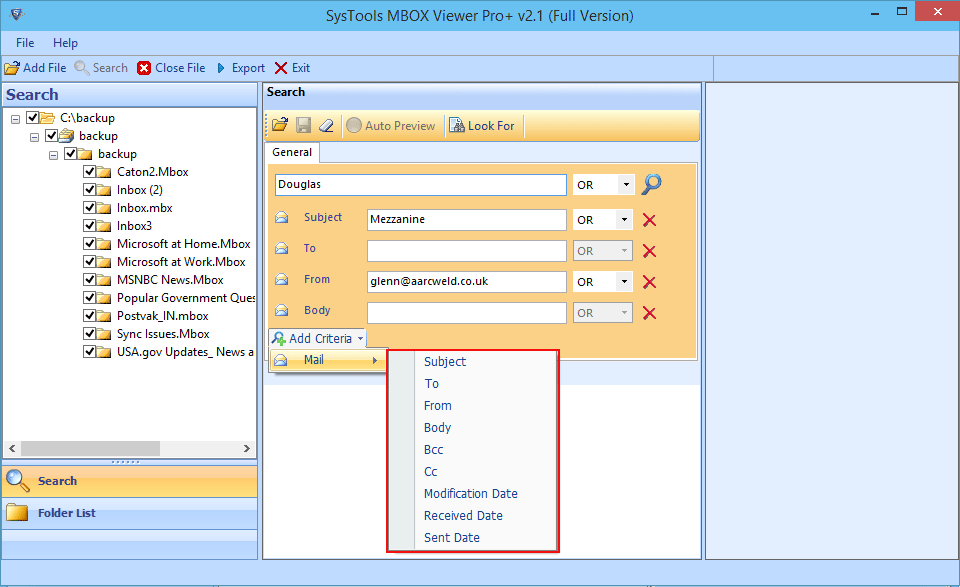Screen dimensions: 960x587
Task: Click the disabled Search toolbar magnifier icon
Action: tap(82, 68)
